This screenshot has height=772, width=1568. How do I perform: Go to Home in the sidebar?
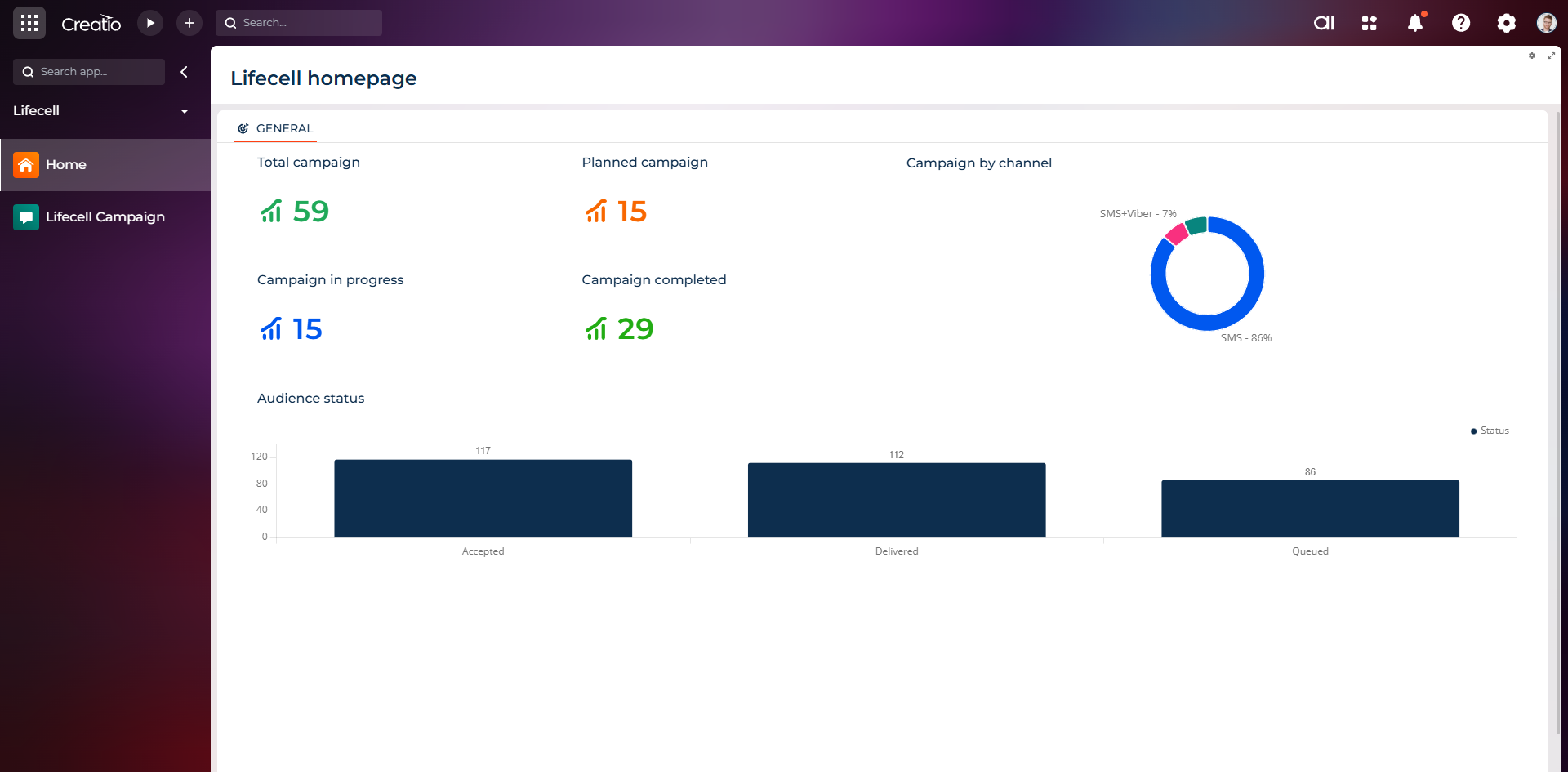pyautogui.click(x=105, y=165)
